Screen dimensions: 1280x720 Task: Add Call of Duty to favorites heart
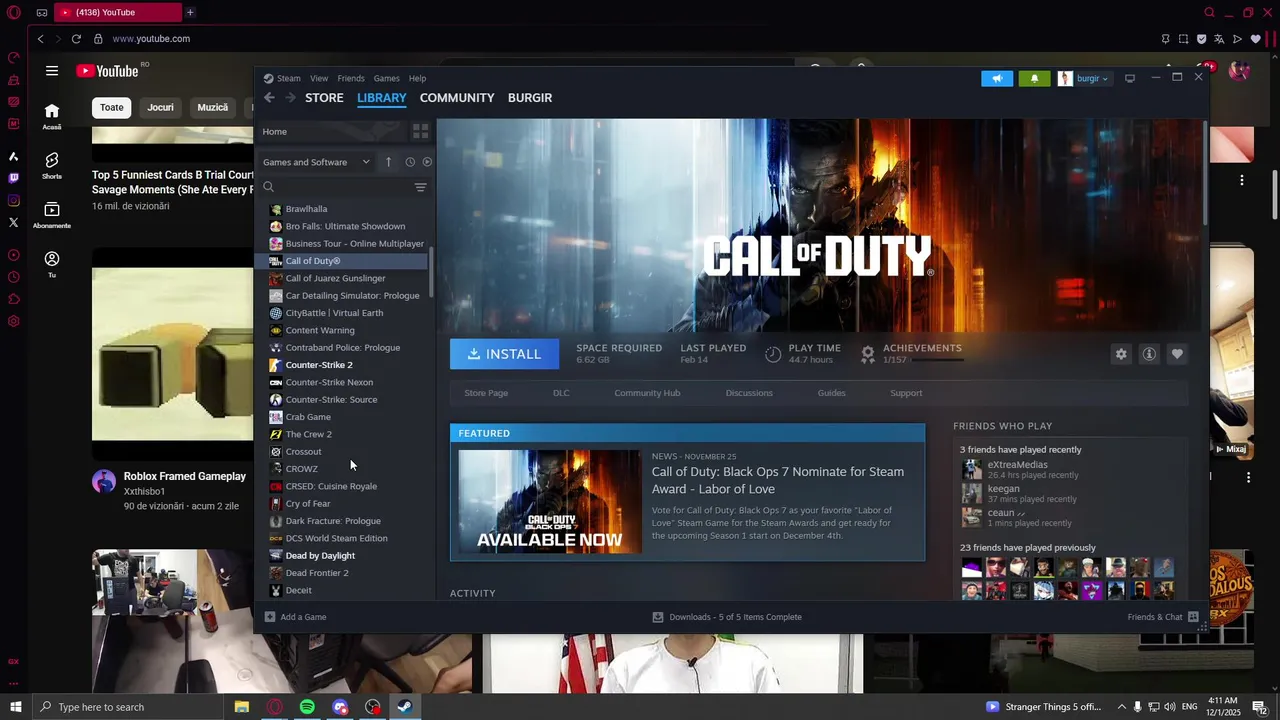[x=1177, y=354]
